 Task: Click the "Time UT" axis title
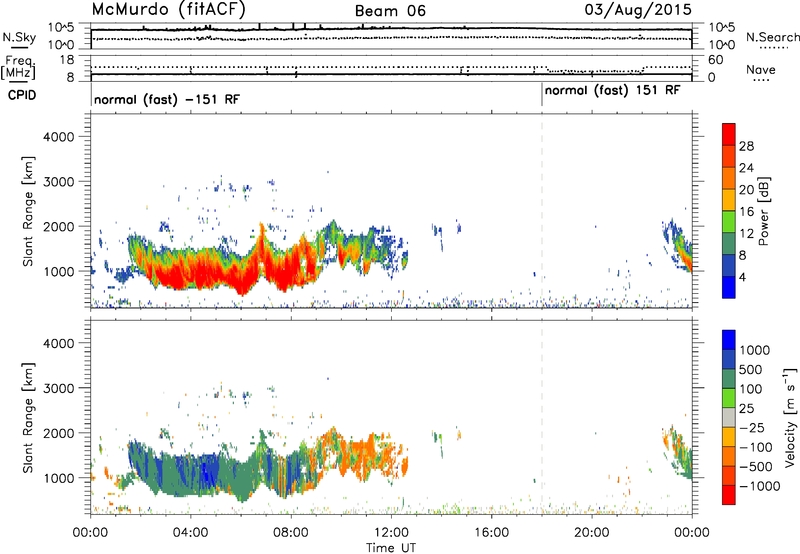(x=391, y=548)
